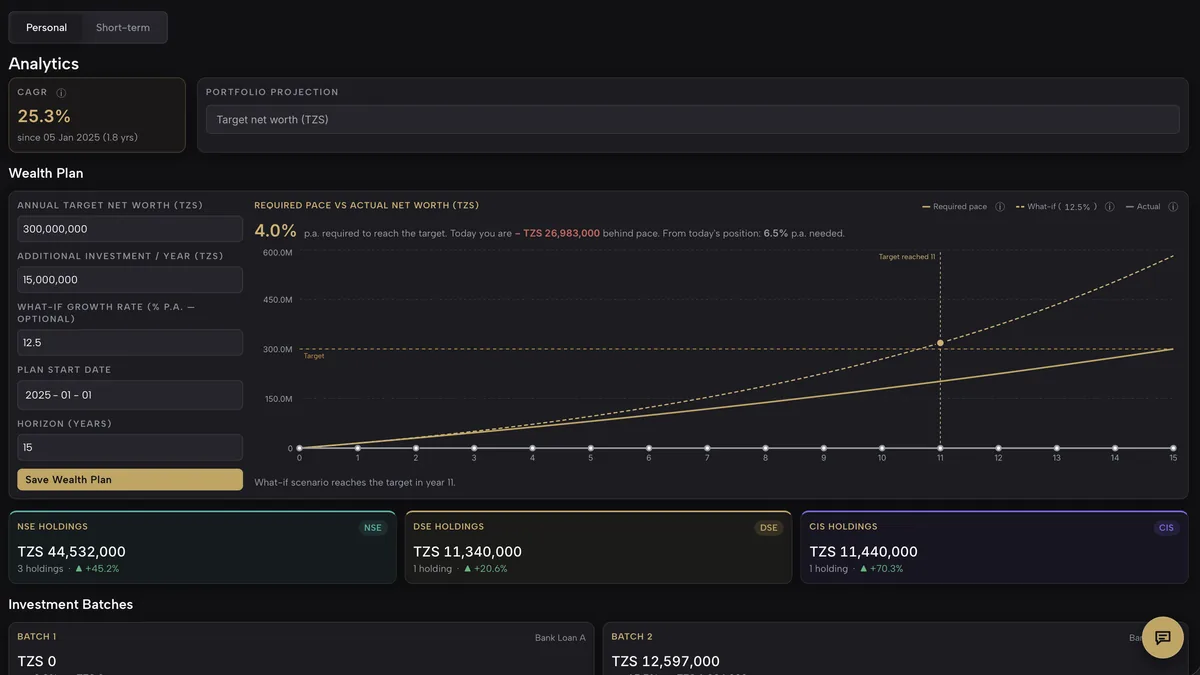Image resolution: width=1200 pixels, height=675 pixels.
Task: Open the Plan Start Date picker
Action: pyautogui.click(x=130, y=395)
